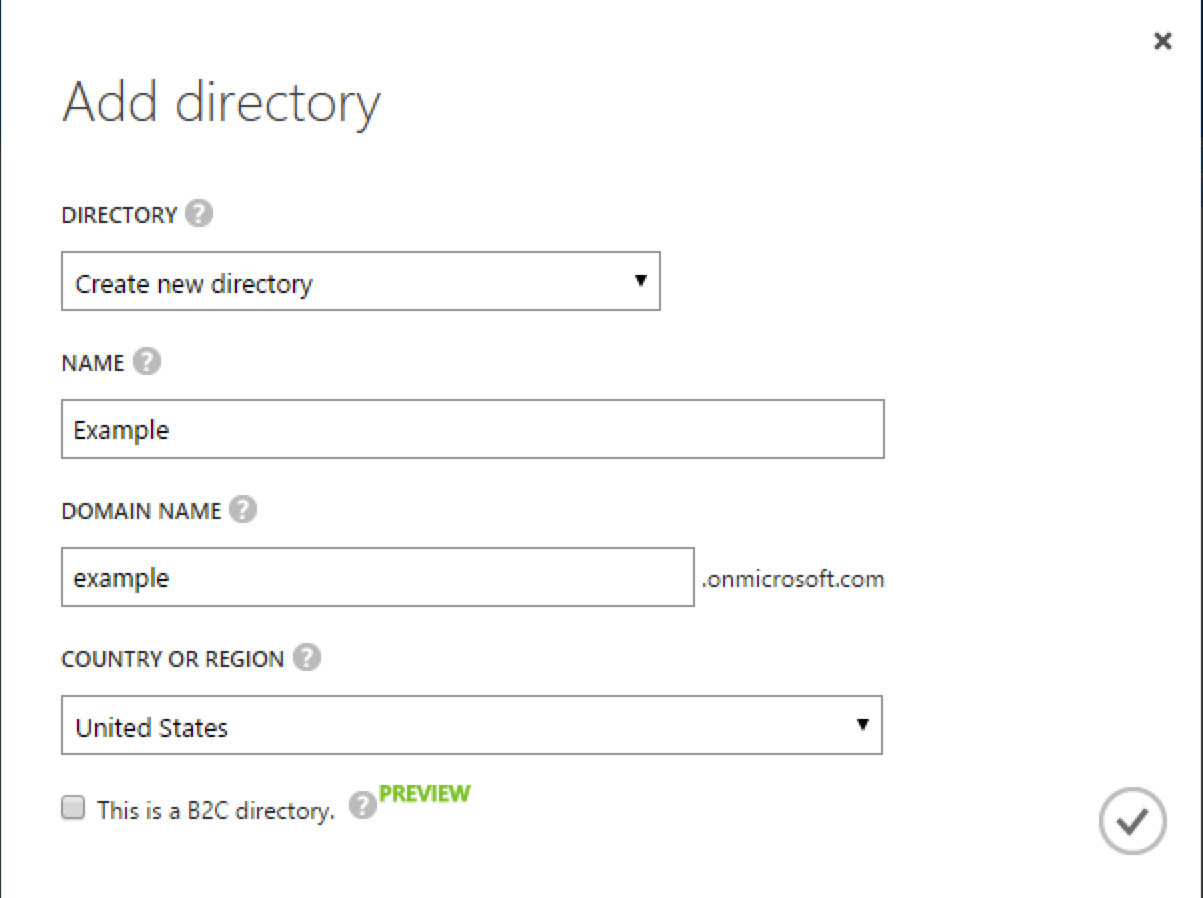Image resolution: width=1203 pixels, height=898 pixels.
Task: Confirm with the checkmark complete button
Action: tap(1132, 821)
